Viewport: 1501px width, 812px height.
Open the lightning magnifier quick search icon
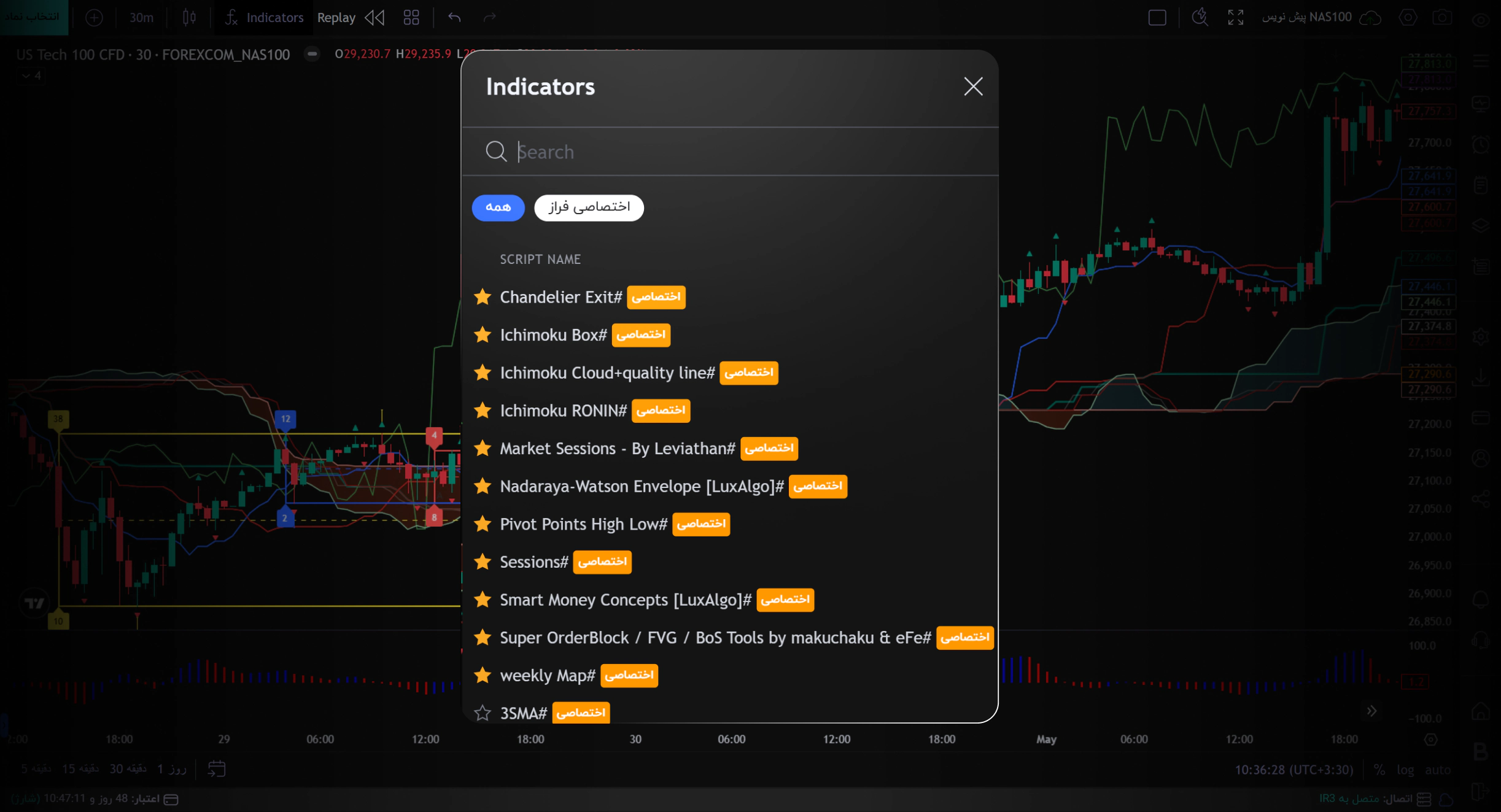point(1200,18)
